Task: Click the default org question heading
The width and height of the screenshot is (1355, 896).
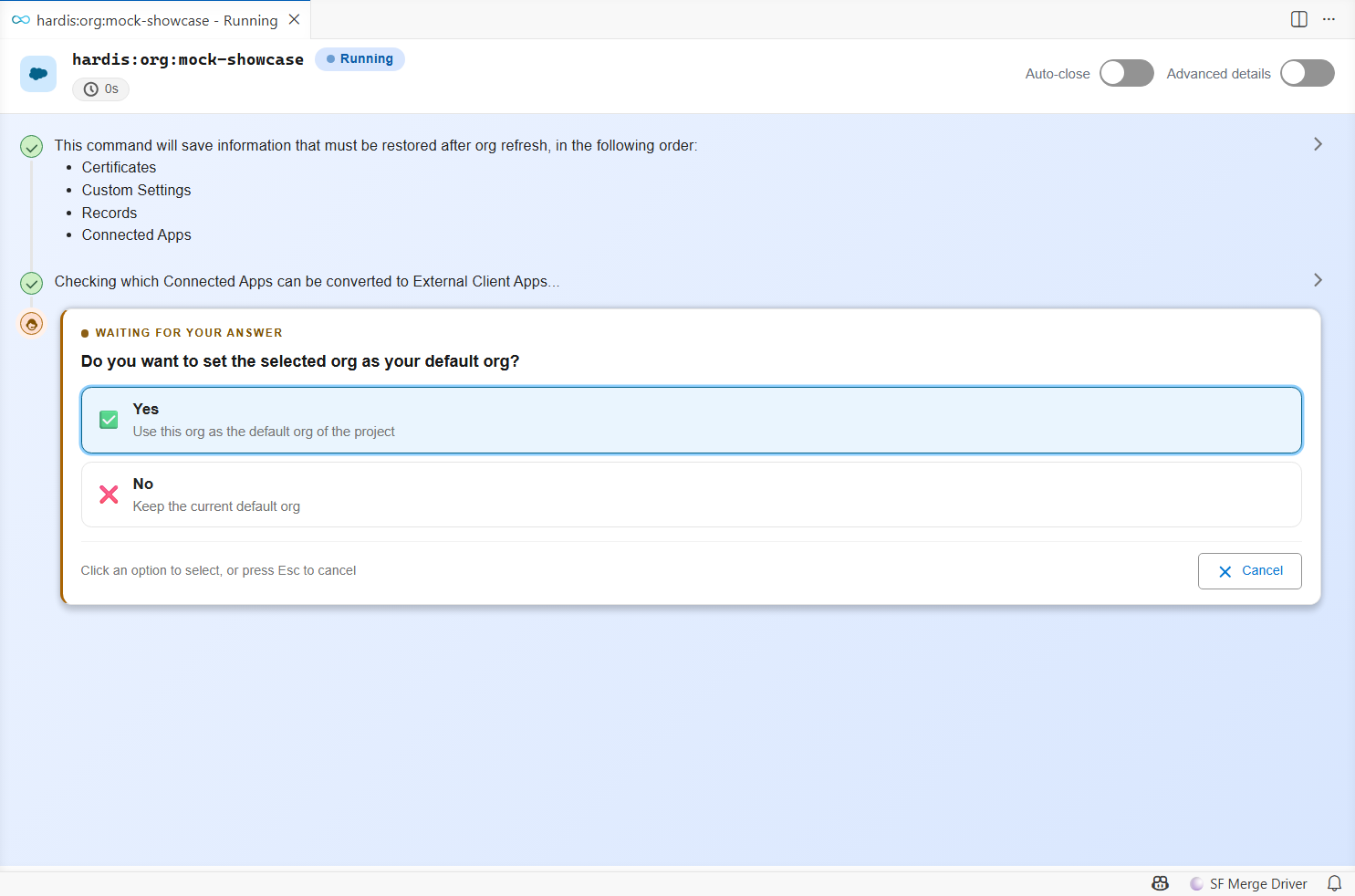Action: tap(300, 361)
